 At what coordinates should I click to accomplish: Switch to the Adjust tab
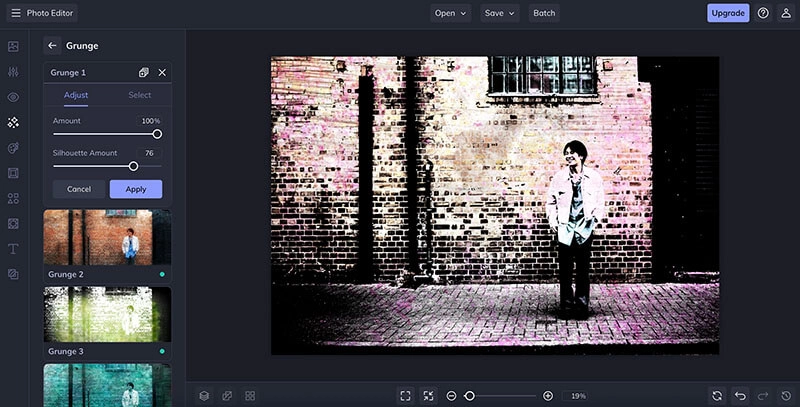point(76,95)
